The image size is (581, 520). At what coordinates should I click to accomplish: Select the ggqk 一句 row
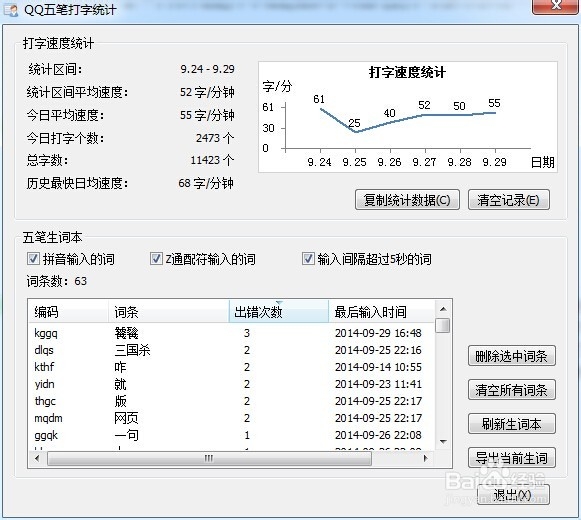232,435
